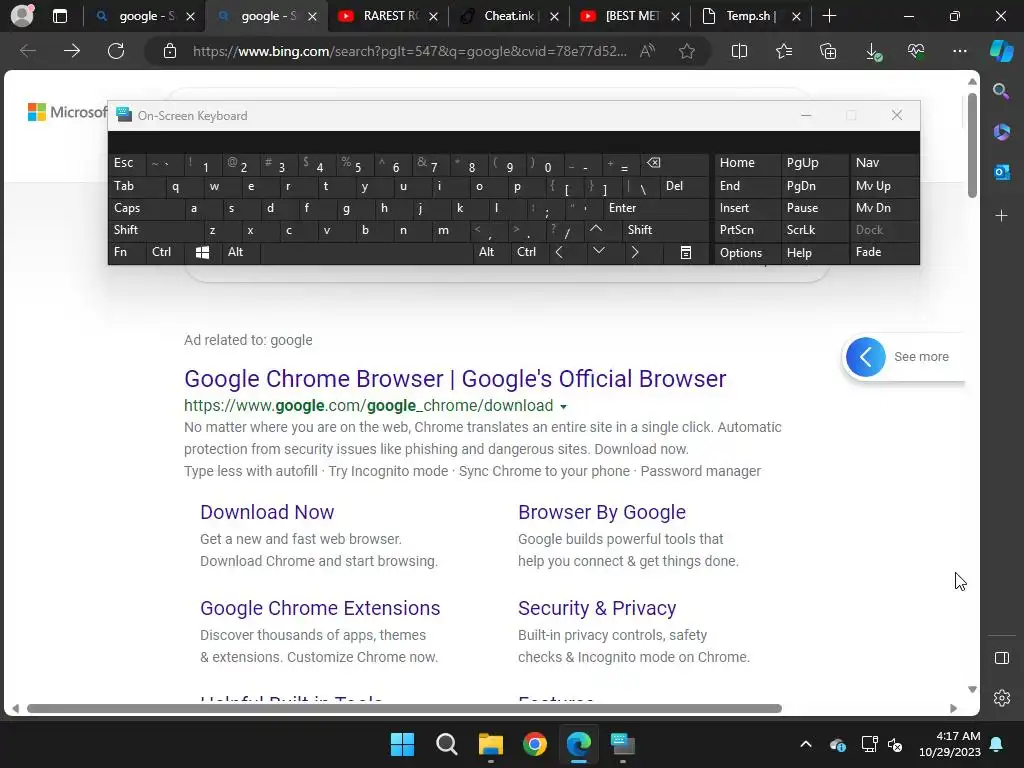Click the Help key on On-Screen Keyboard

(815, 253)
